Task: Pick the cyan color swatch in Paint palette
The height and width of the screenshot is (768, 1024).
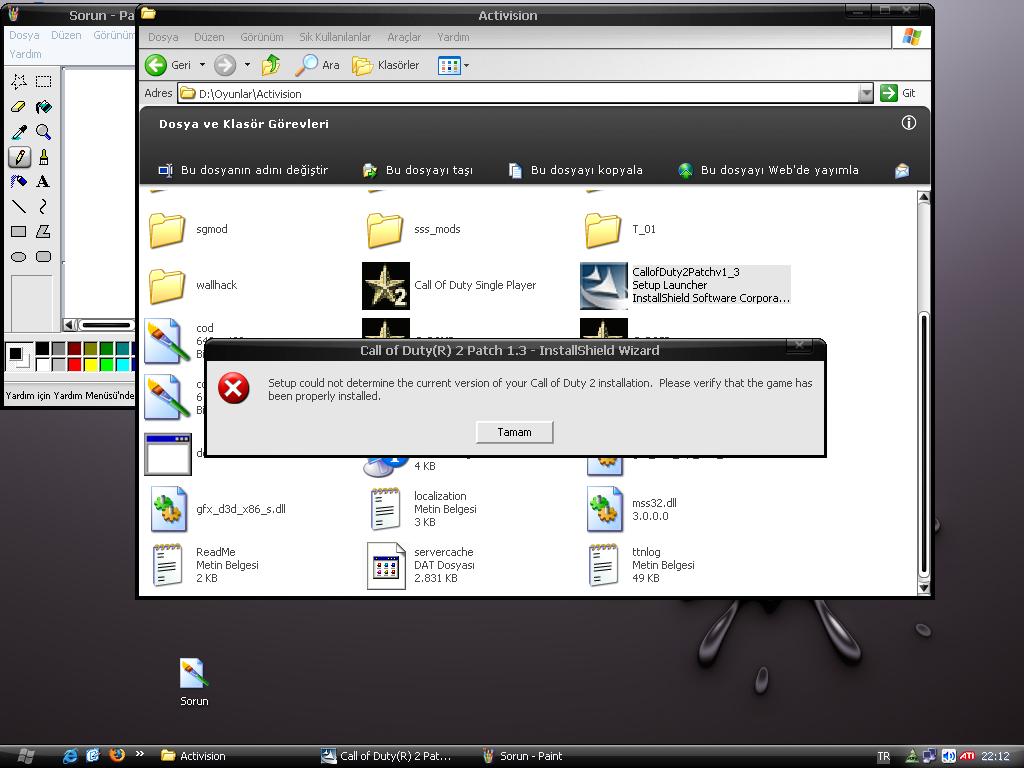Action: (122, 364)
